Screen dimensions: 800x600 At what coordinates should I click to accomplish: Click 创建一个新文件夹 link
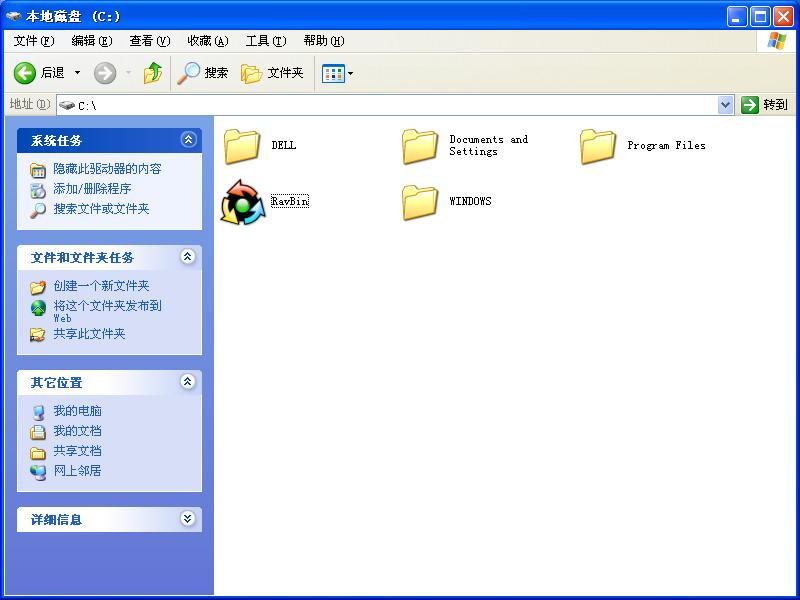[x=102, y=286]
